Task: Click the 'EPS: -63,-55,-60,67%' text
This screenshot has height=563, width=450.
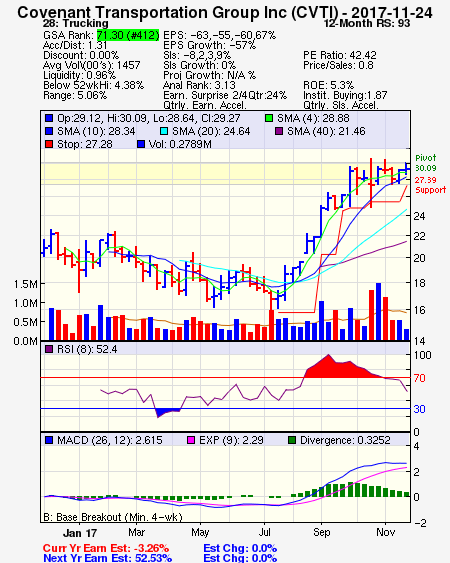Action: point(219,35)
